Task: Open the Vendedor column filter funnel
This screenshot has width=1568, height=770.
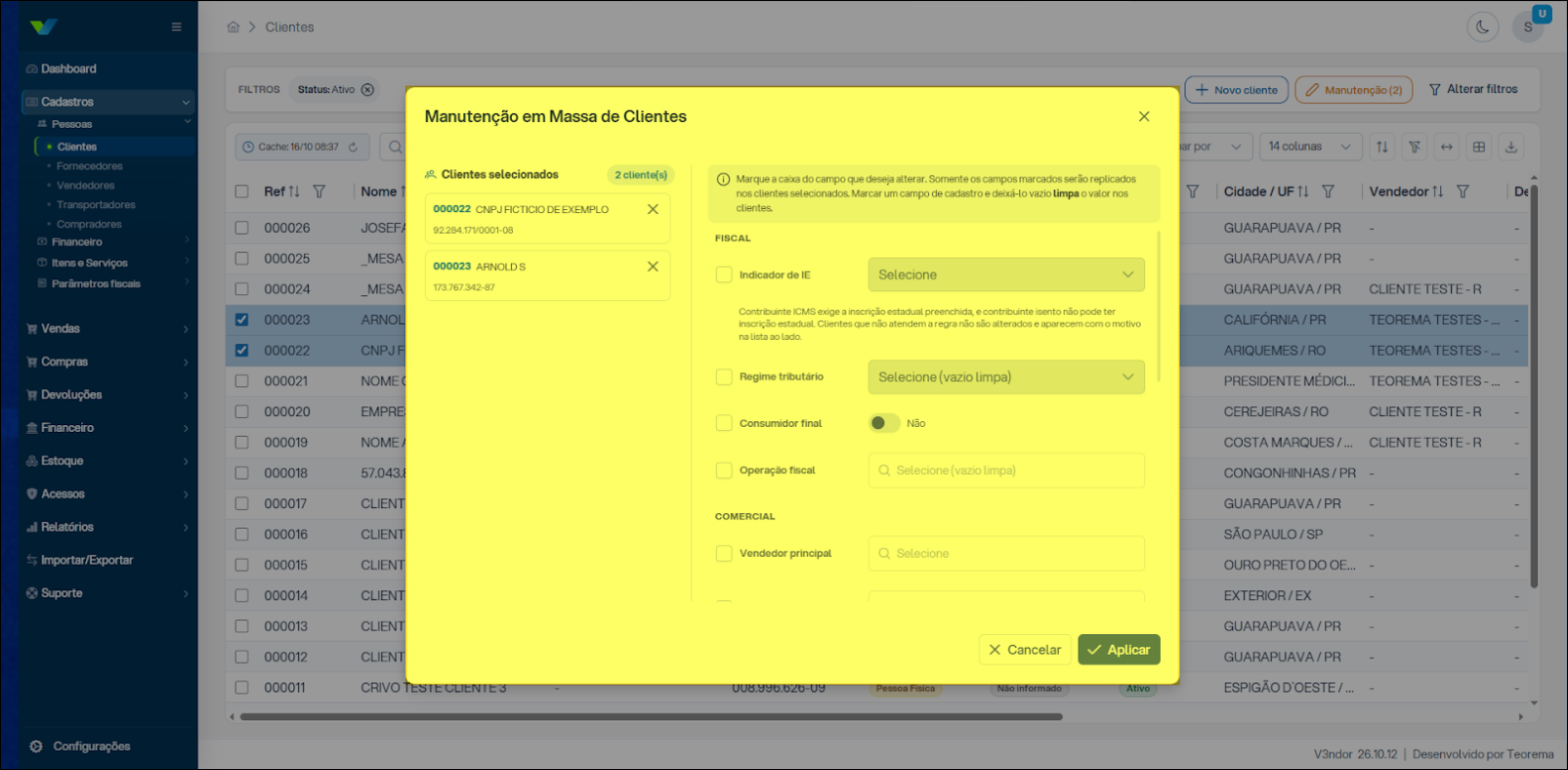Action: coord(1462,192)
